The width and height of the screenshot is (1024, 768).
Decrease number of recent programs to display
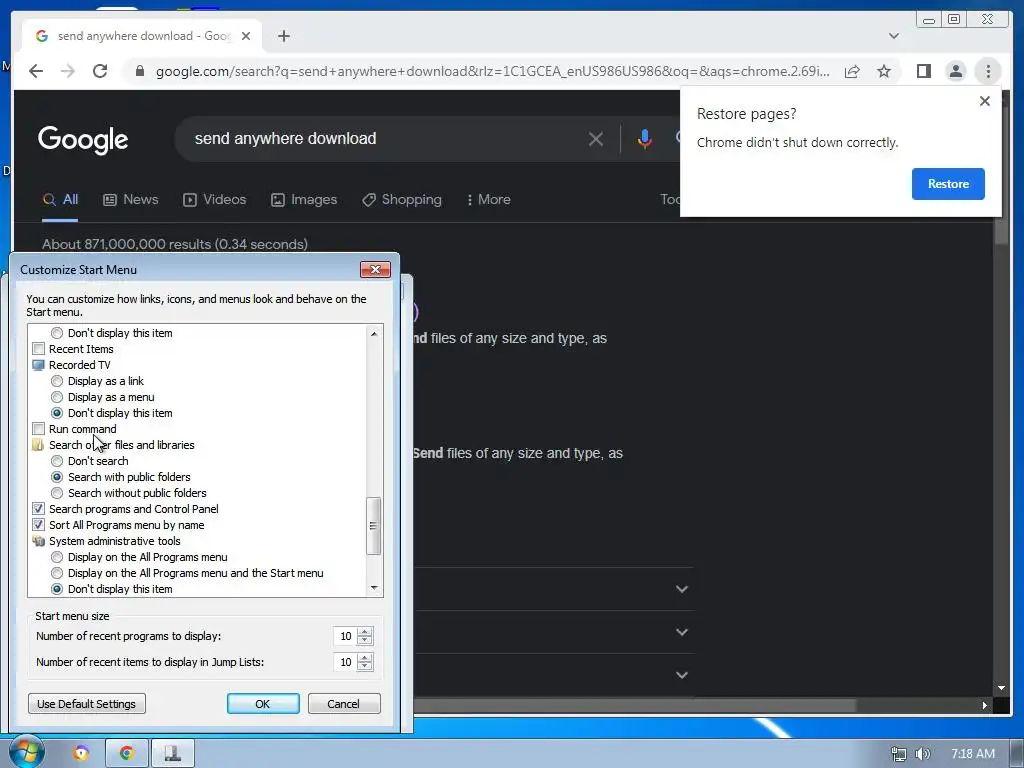click(365, 641)
